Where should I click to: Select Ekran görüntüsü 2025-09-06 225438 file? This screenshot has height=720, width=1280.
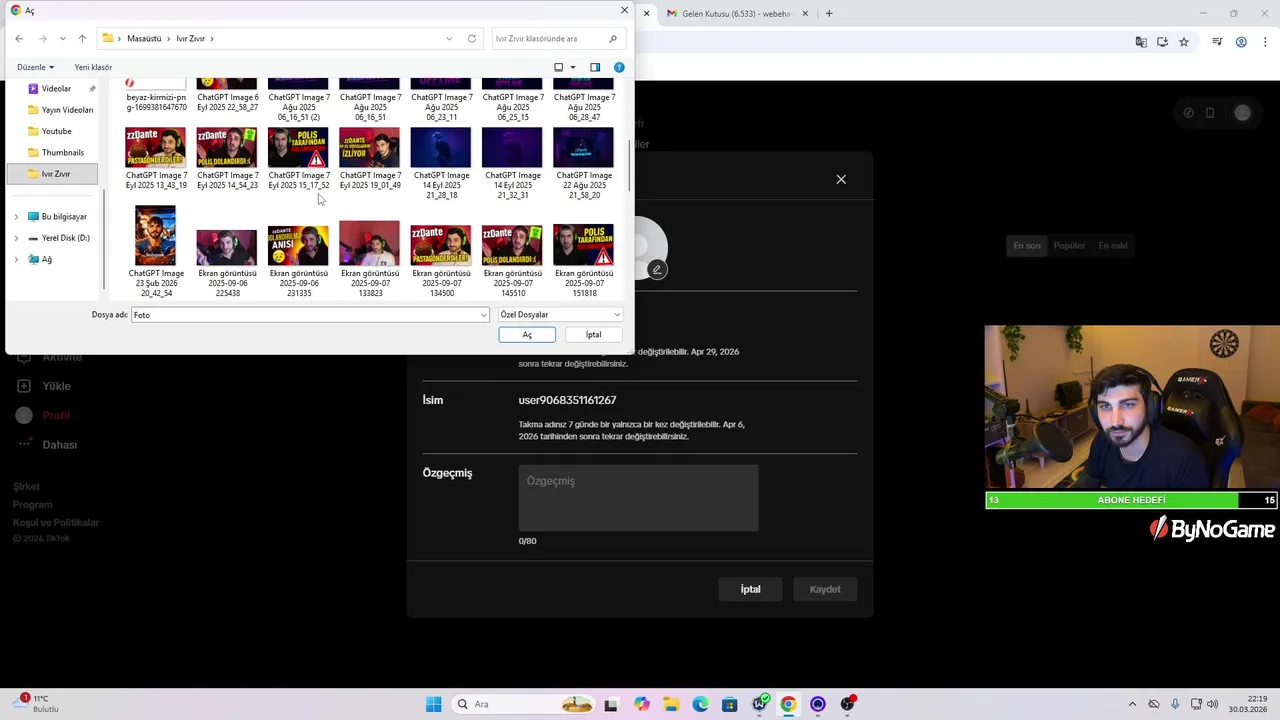pyautogui.click(x=226, y=264)
